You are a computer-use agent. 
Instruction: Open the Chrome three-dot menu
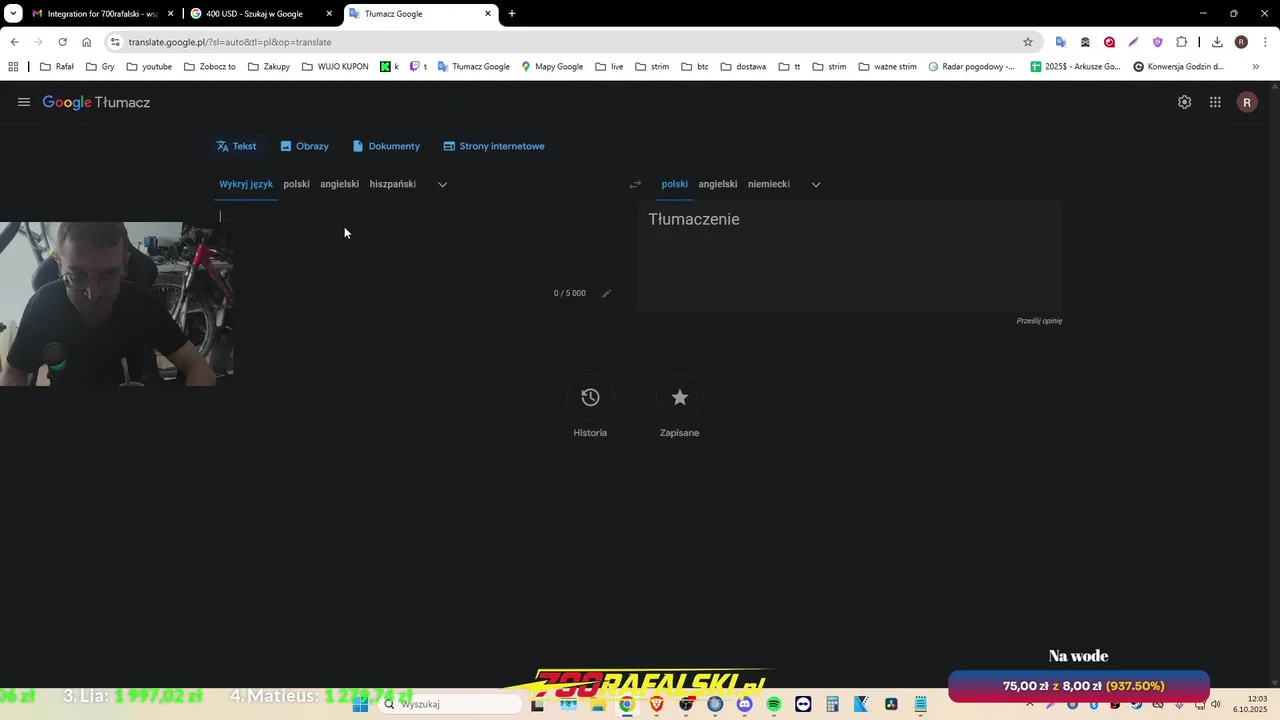tap(1265, 42)
